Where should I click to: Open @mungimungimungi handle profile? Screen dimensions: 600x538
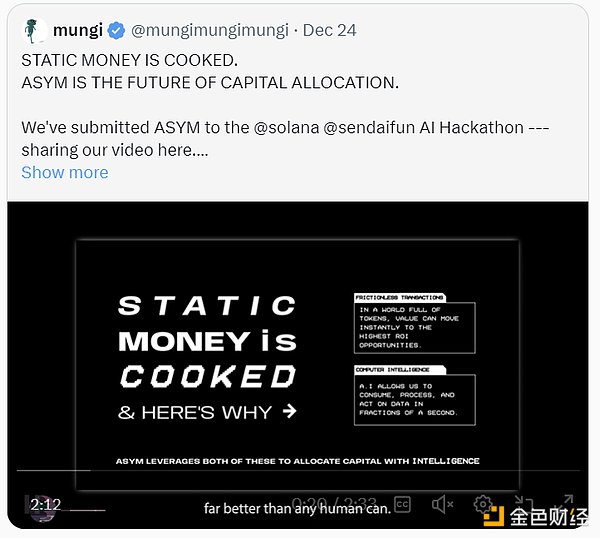point(208,31)
